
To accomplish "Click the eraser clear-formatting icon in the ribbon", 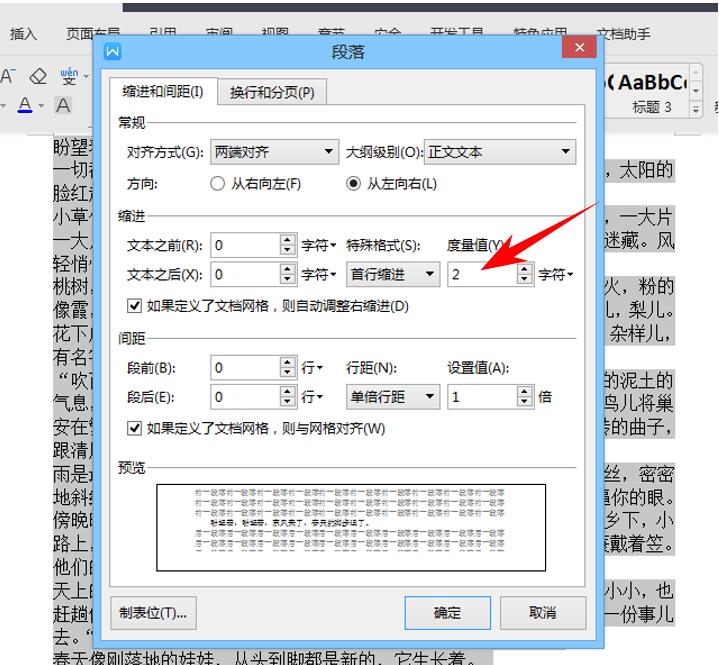I will point(38,76).
